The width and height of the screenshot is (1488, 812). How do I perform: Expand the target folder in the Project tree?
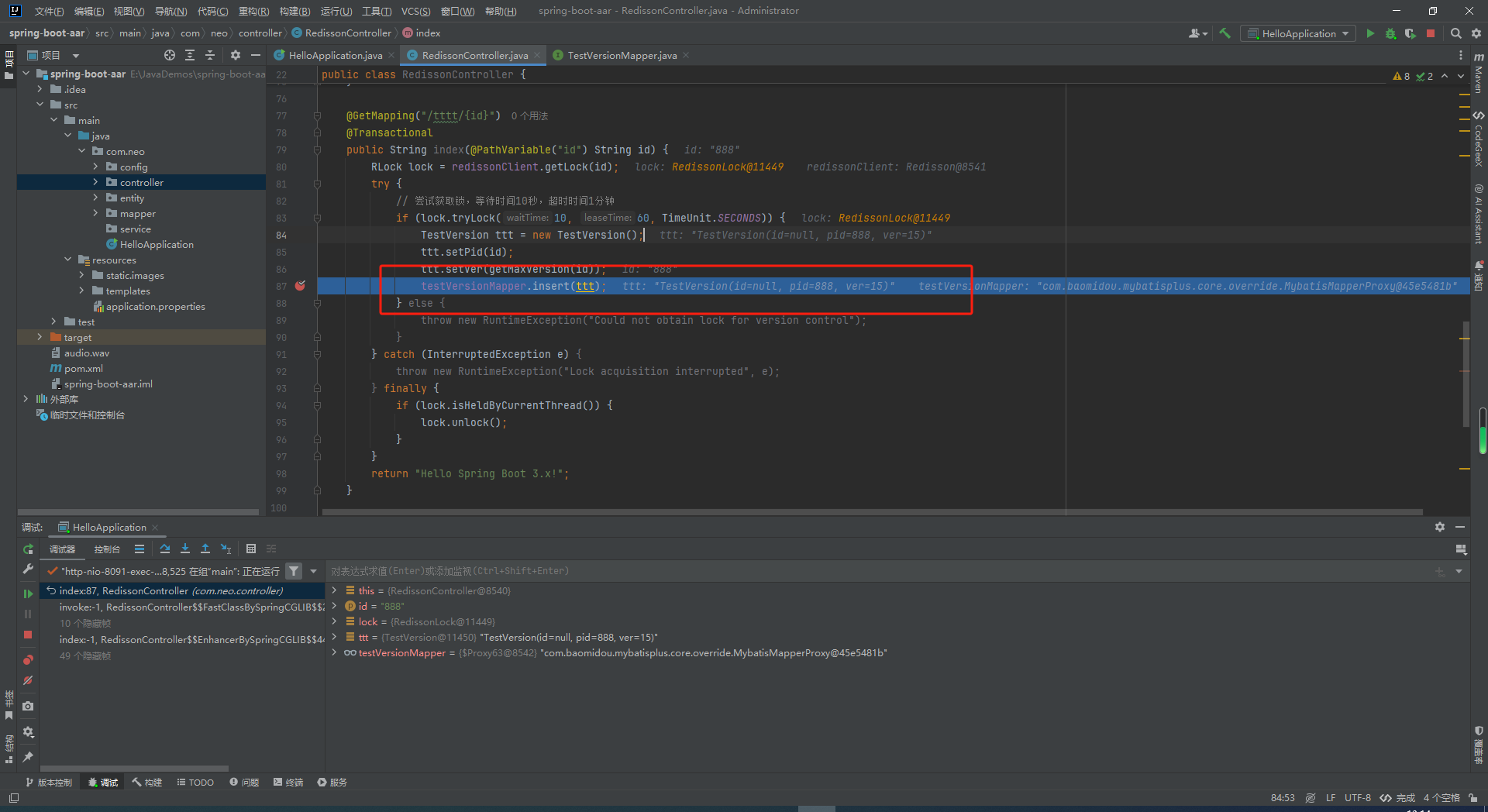tap(40, 337)
